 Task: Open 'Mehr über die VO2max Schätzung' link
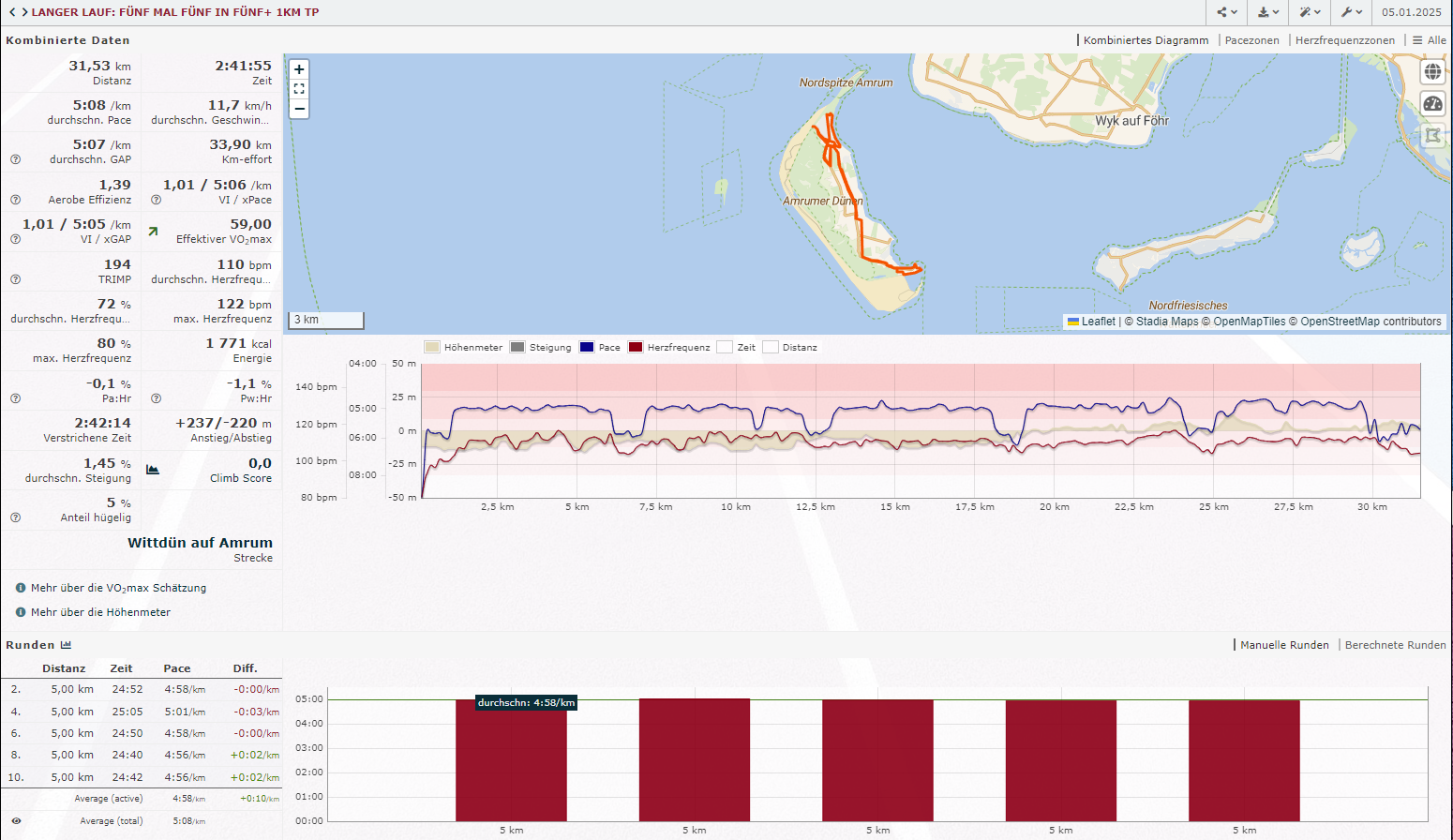118,588
